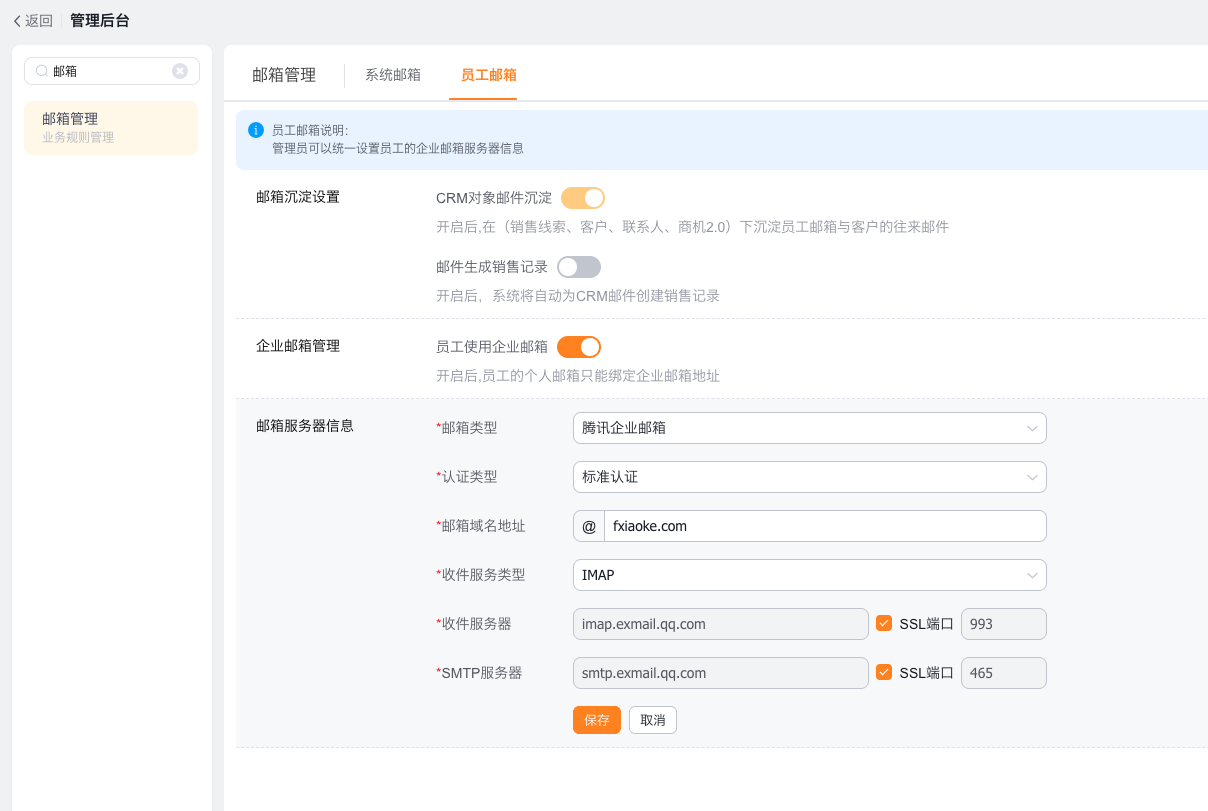Switch to the 系统邮箱 tab

point(393,75)
